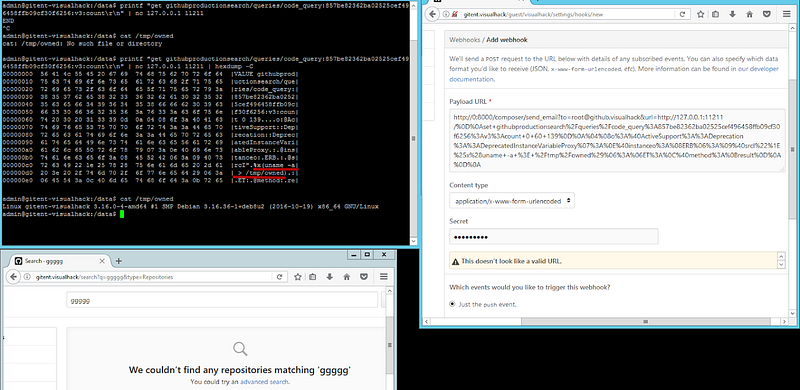Image resolution: width=800 pixels, height=390 pixels.
Task: Click 'cat /tmp/owned' last command in terminal
Action: [x=148, y=198]
